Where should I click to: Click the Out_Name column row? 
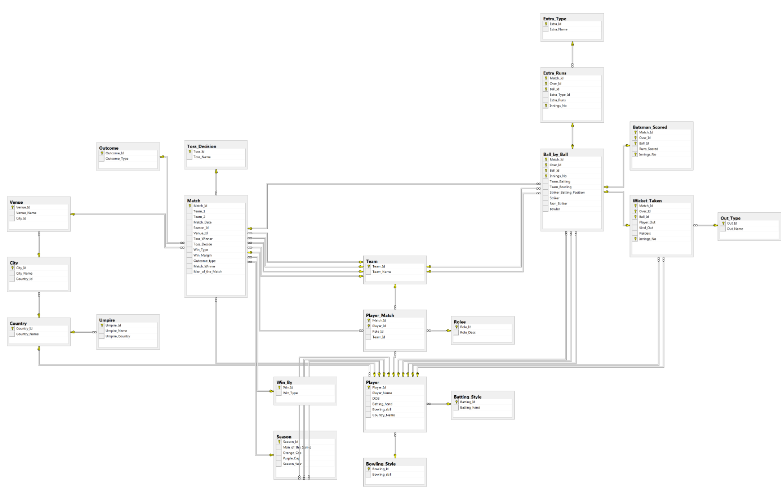click(x=749, y=229)
